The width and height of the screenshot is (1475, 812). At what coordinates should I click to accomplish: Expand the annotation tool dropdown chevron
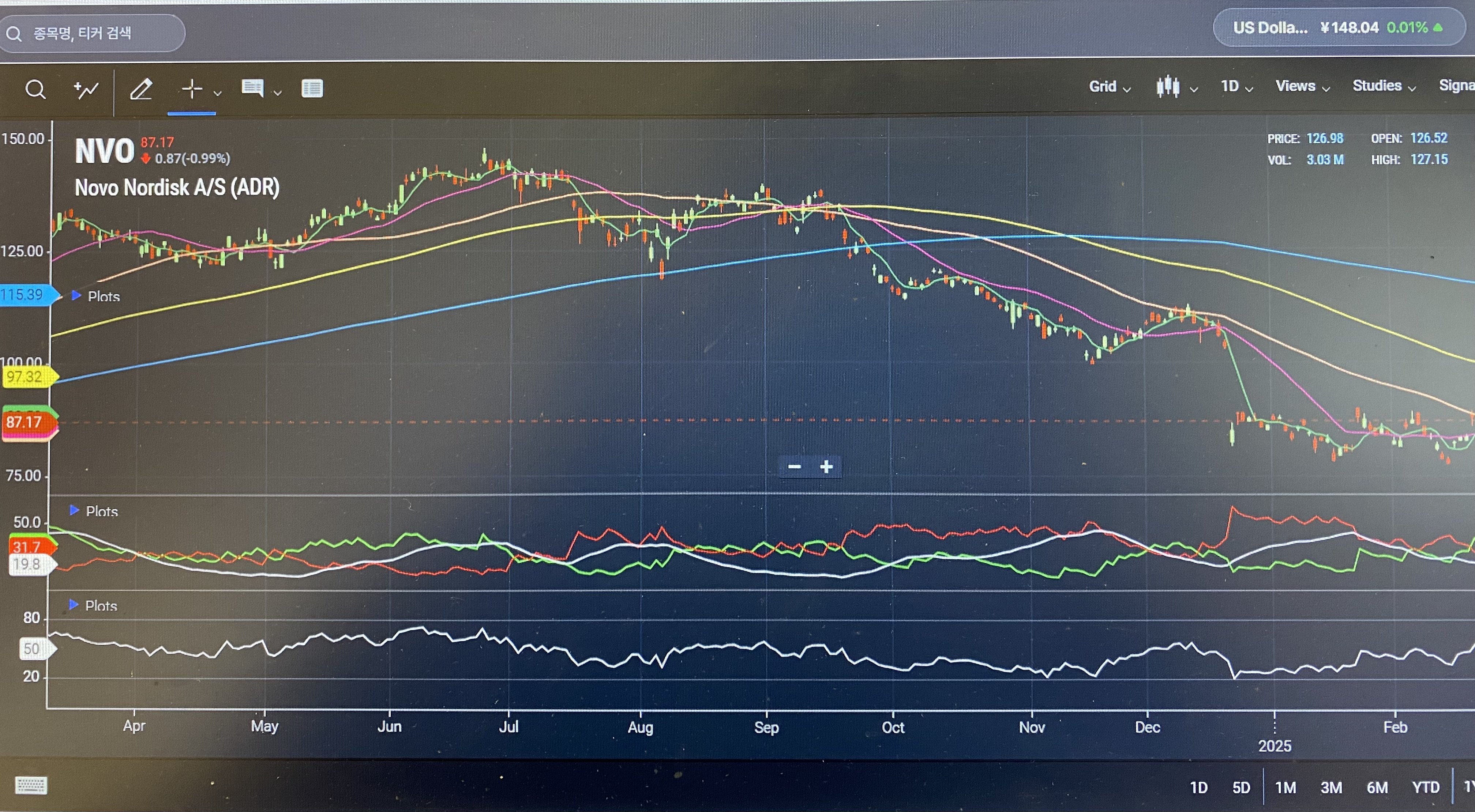[278, 93]
